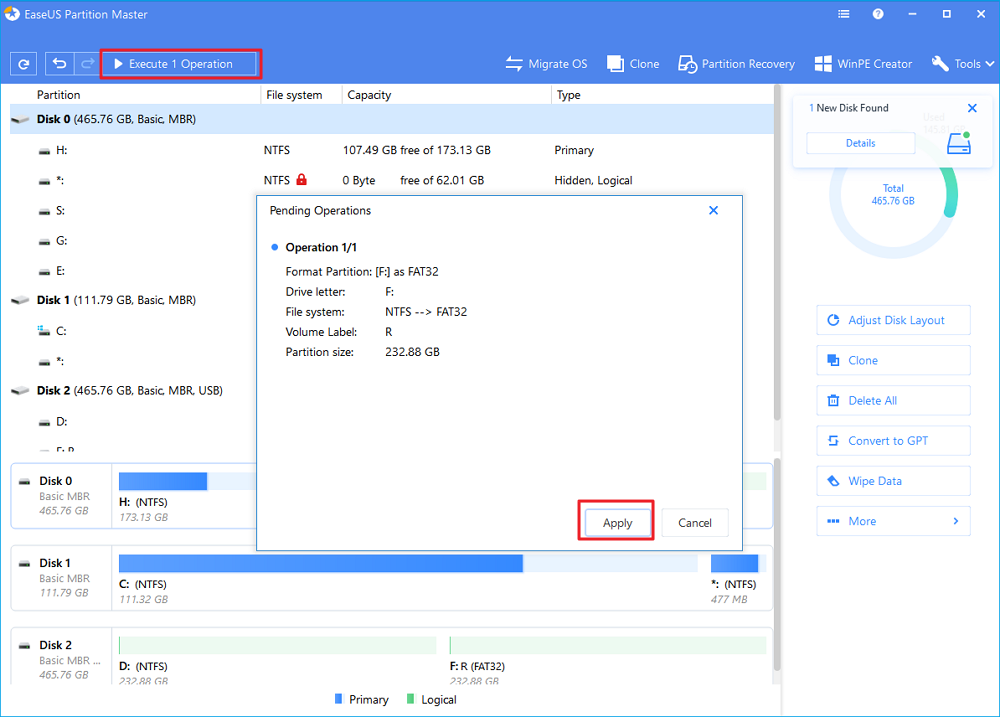Collapse the Disk 1 group
The width and height of the screenshot is (1000, 717).
[20, 299]
